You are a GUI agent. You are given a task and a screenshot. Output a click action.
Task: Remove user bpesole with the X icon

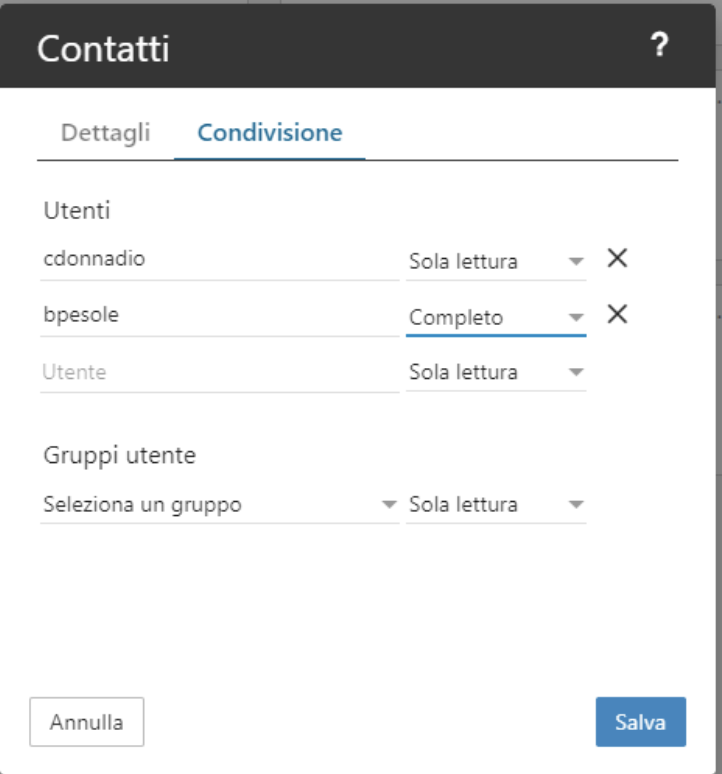617,314
